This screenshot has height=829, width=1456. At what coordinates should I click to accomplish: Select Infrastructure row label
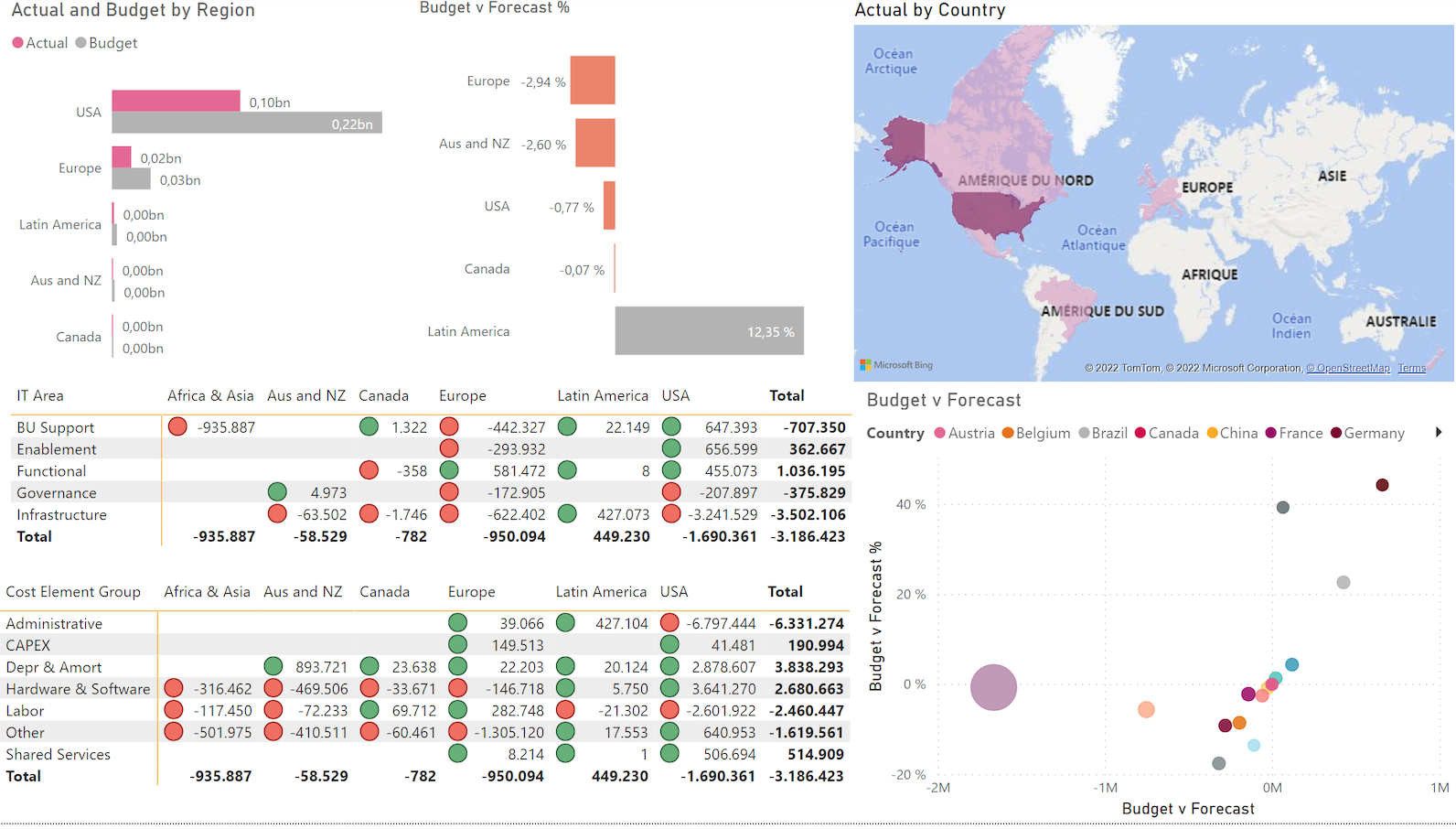pyautogui.click(x=61, y=515)
